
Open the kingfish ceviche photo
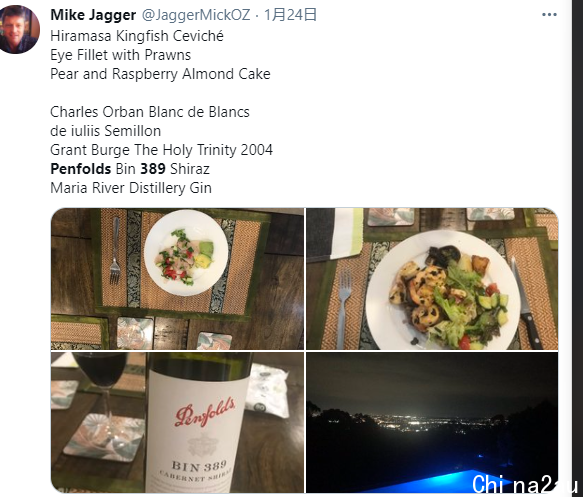coord(177,279)
